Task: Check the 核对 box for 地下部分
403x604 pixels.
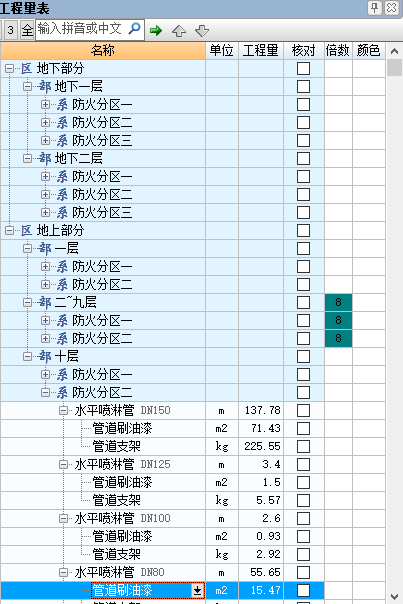Action: (304, 69)
